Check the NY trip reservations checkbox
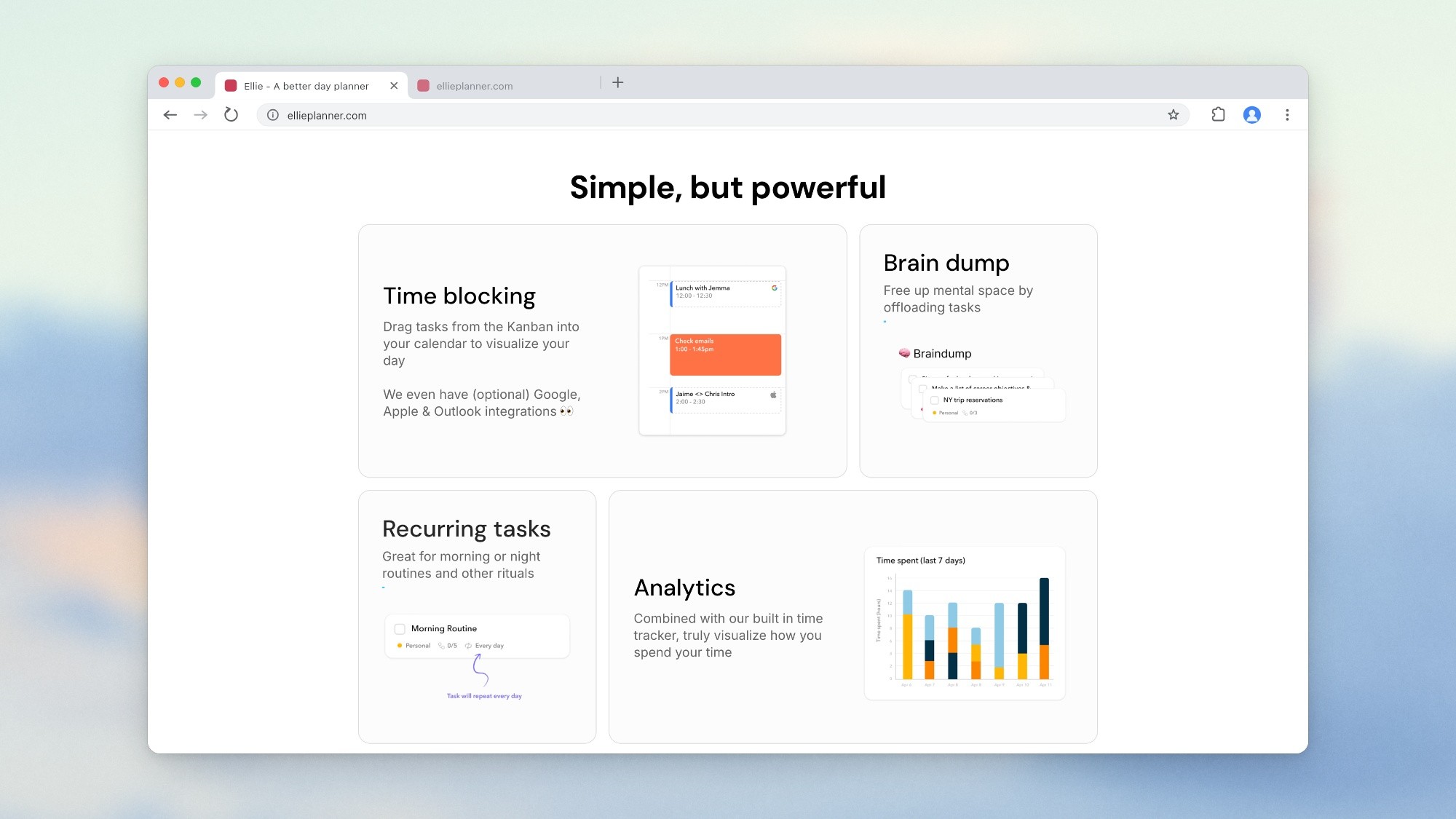This screenshot has height=819, width=1456. (x=935, y=400)
